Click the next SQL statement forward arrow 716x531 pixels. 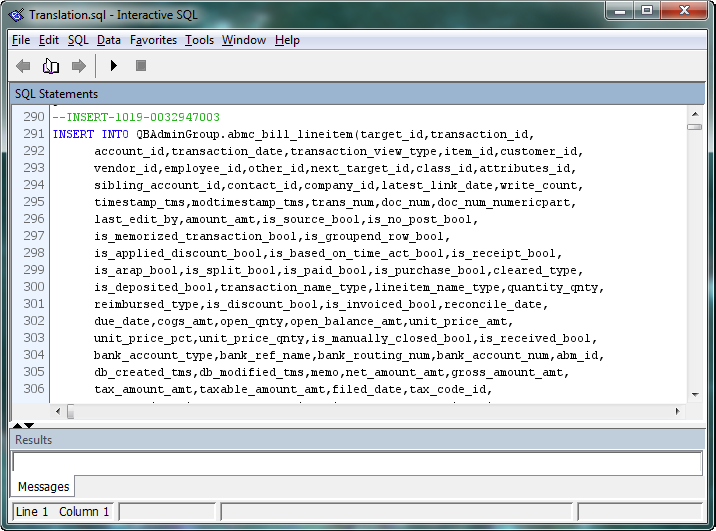pos(78,66)
